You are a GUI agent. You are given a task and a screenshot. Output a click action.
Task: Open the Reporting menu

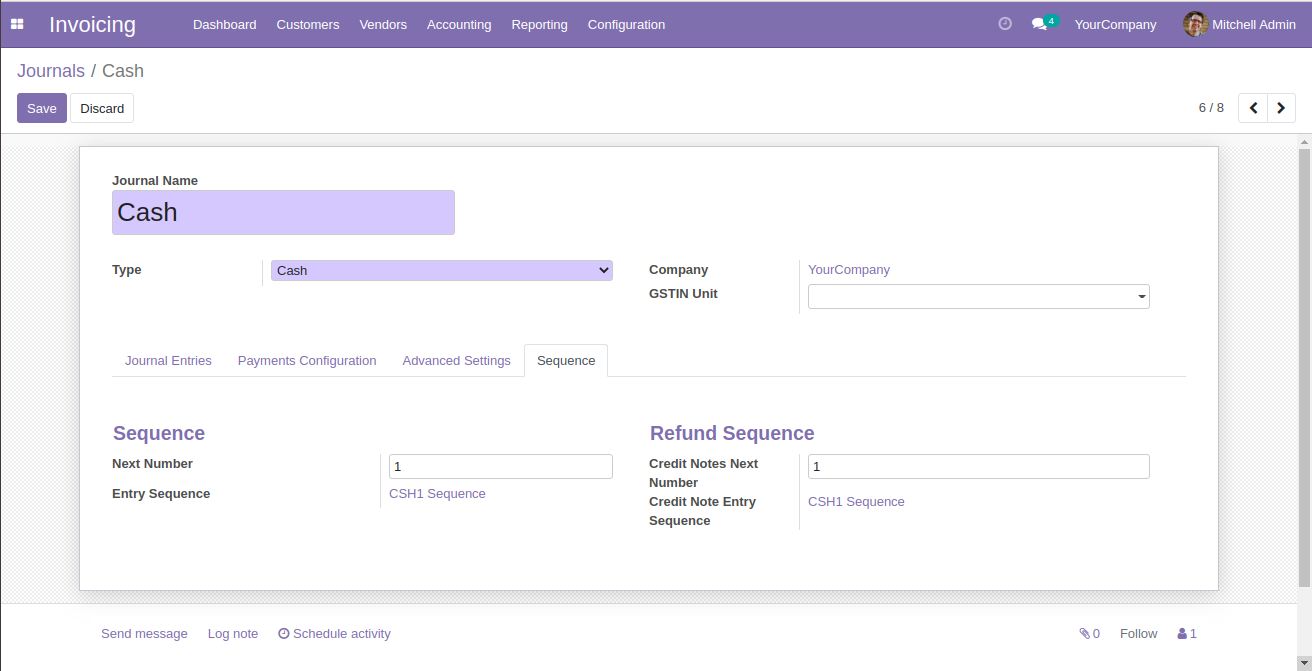click(x=539, y=24)
